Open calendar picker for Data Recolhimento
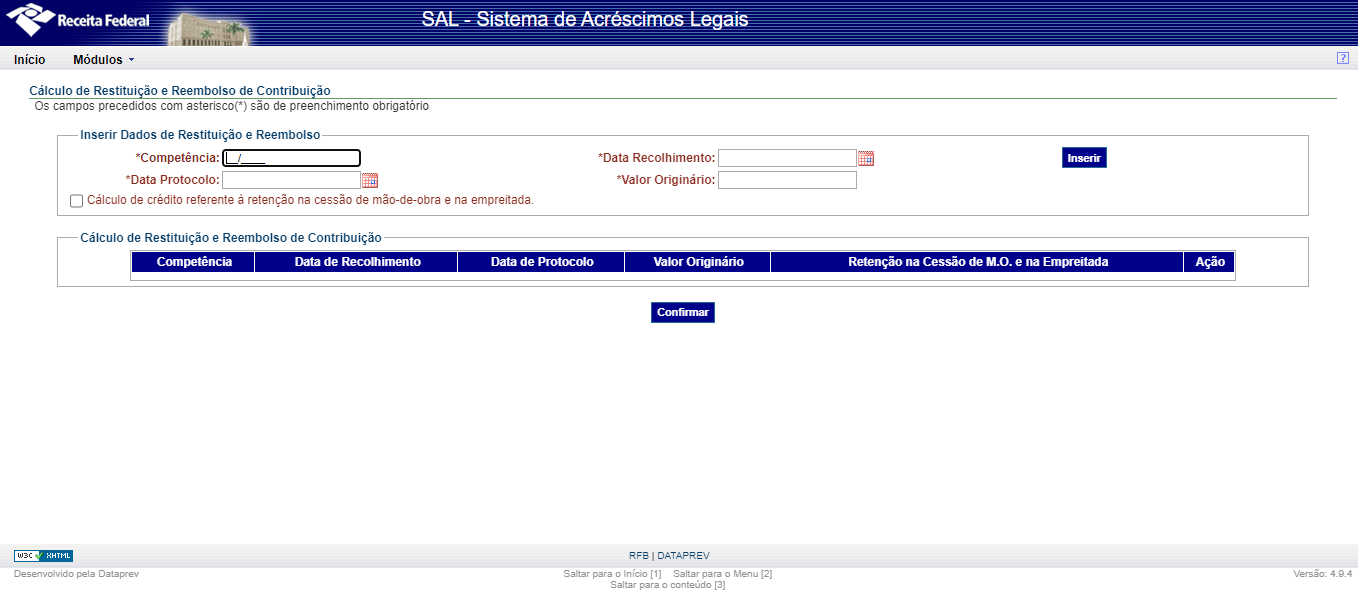 click(866, 158)
